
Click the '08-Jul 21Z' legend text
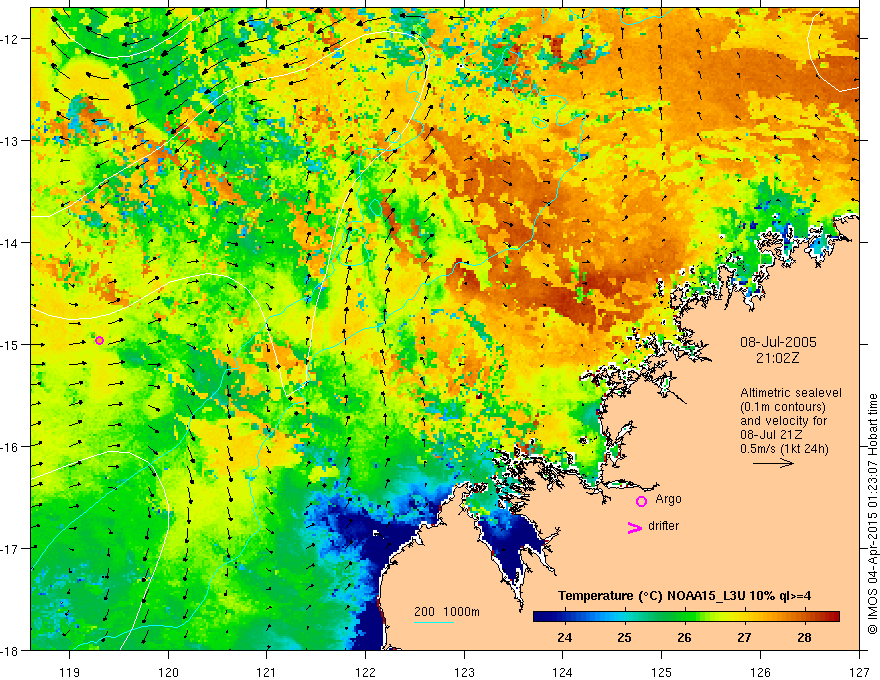[x=771, y=435]
